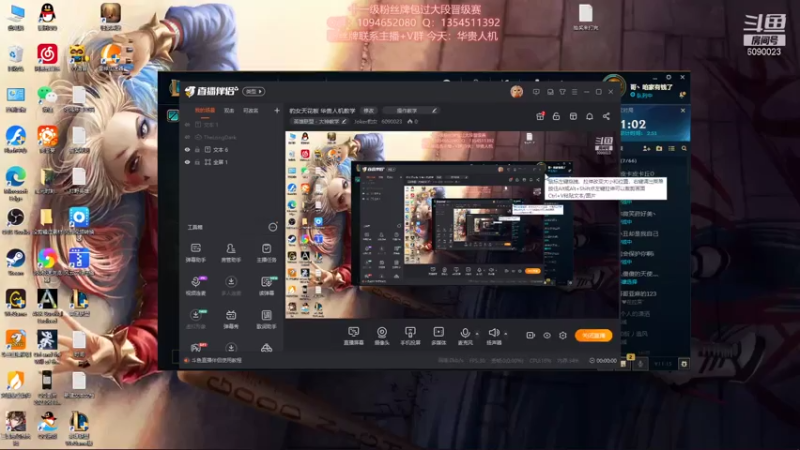Viewport: 800px width, 450px height.
Task: Start 视频连麦 from the toolbox
Action: pyautogui.click(x=195, y=286)
